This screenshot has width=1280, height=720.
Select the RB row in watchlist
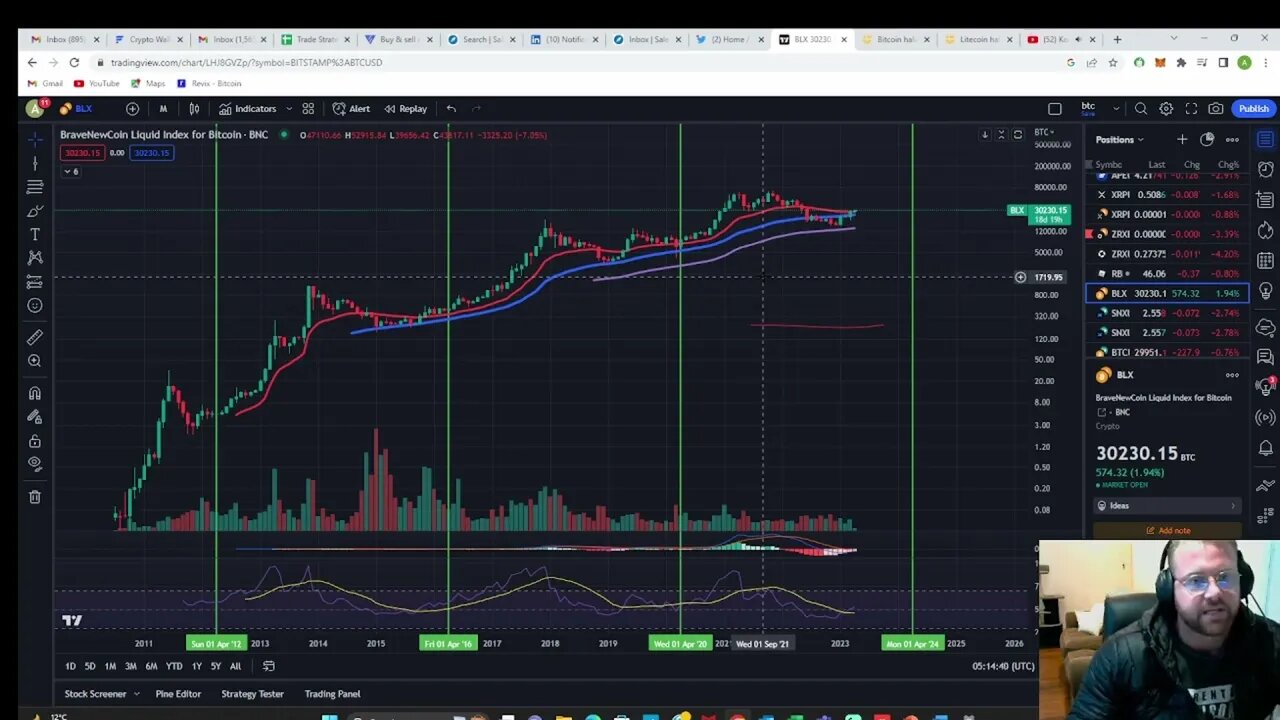pos(1167,273)
